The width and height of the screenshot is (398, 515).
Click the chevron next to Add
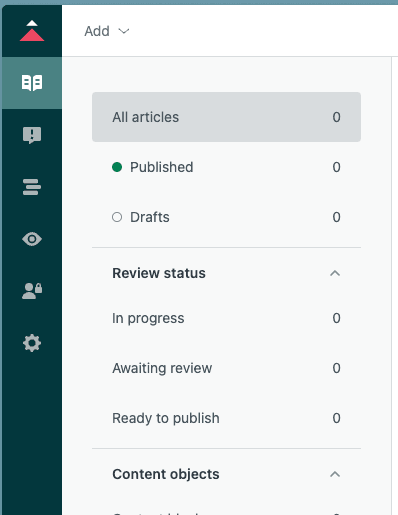(x=124, y=31)
